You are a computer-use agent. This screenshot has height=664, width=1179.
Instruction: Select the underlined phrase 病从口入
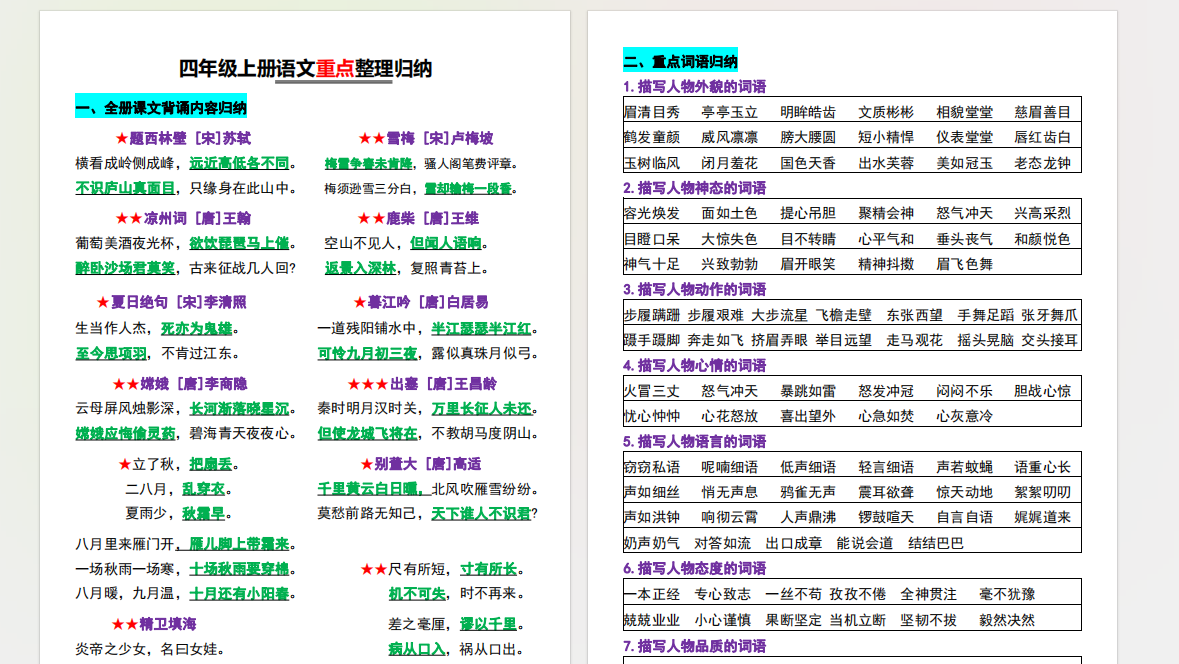point(417,649)
